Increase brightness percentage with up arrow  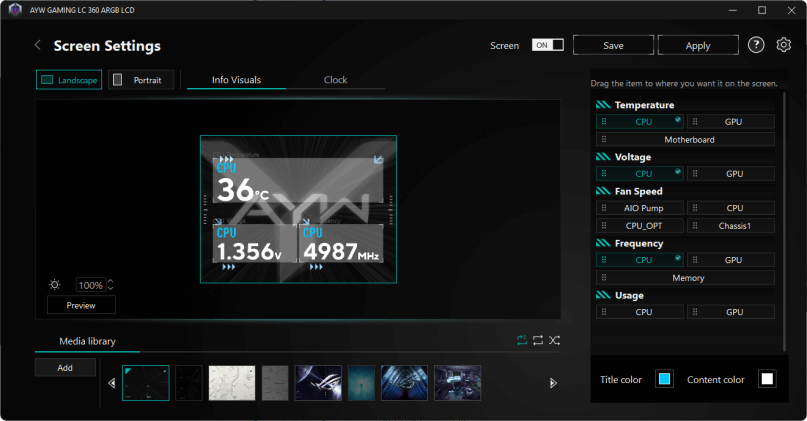110,282
